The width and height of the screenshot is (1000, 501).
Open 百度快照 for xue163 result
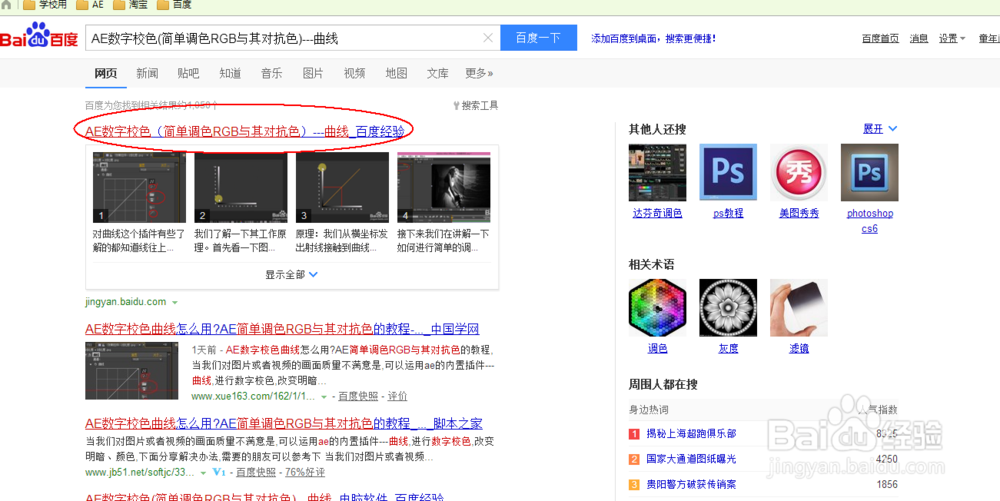coord(357,396)
